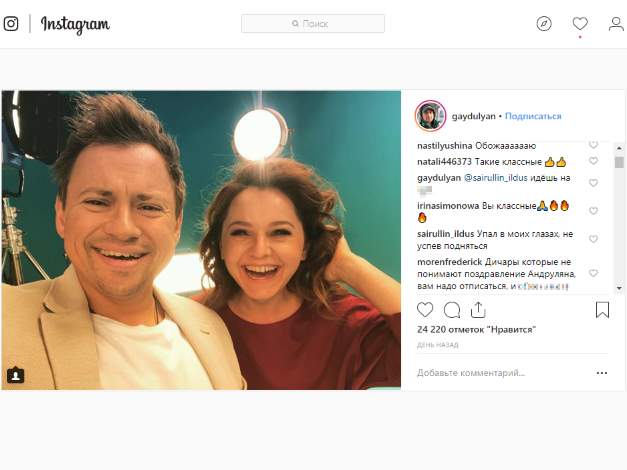Viewport: 627px width, 470px height.
Task: Like the post with the heart icon
Action: click(426, 310)
